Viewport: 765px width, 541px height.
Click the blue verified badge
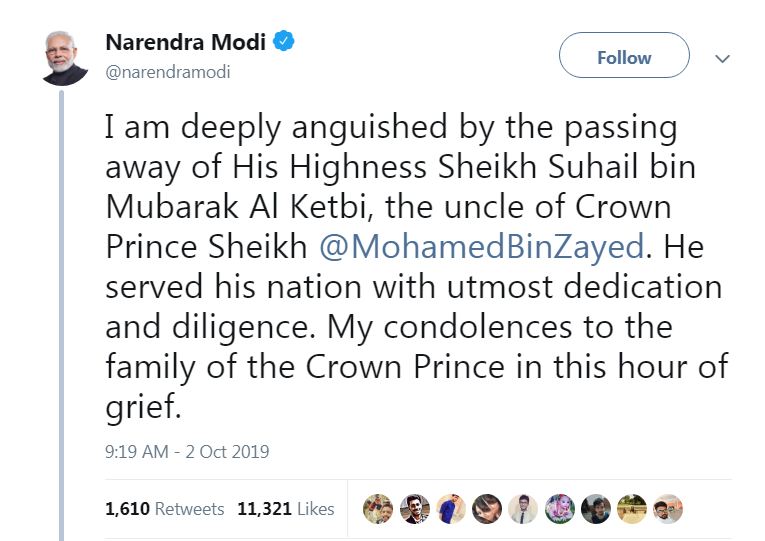284,43
